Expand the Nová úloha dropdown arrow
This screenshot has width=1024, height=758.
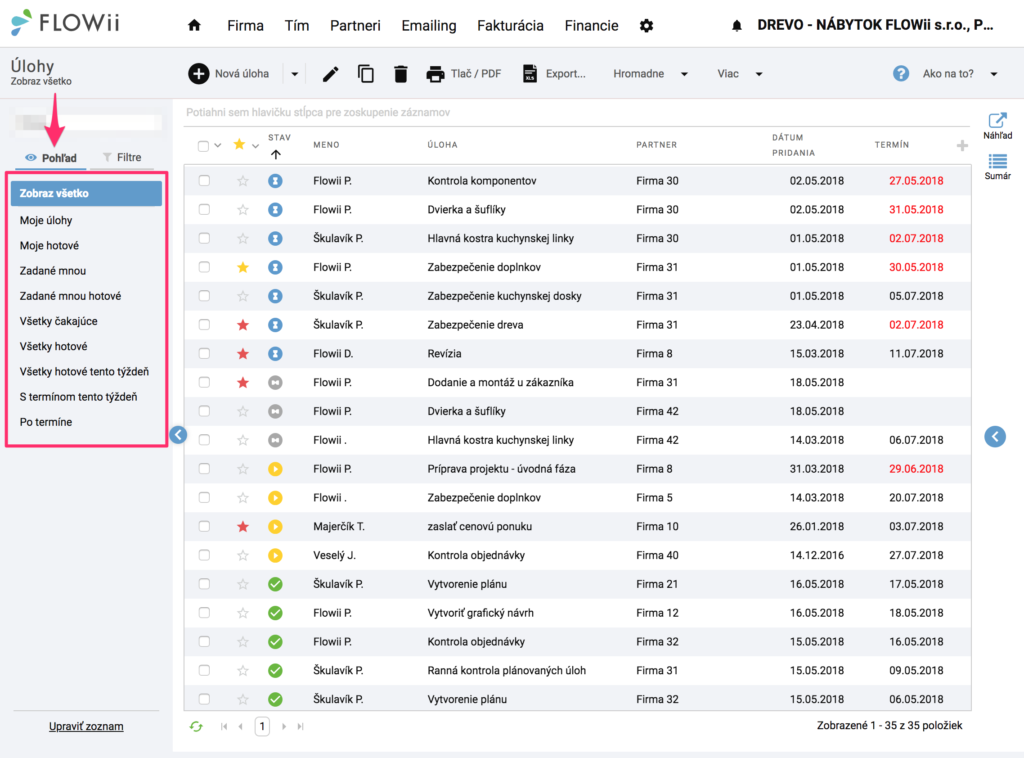point(295,74)
